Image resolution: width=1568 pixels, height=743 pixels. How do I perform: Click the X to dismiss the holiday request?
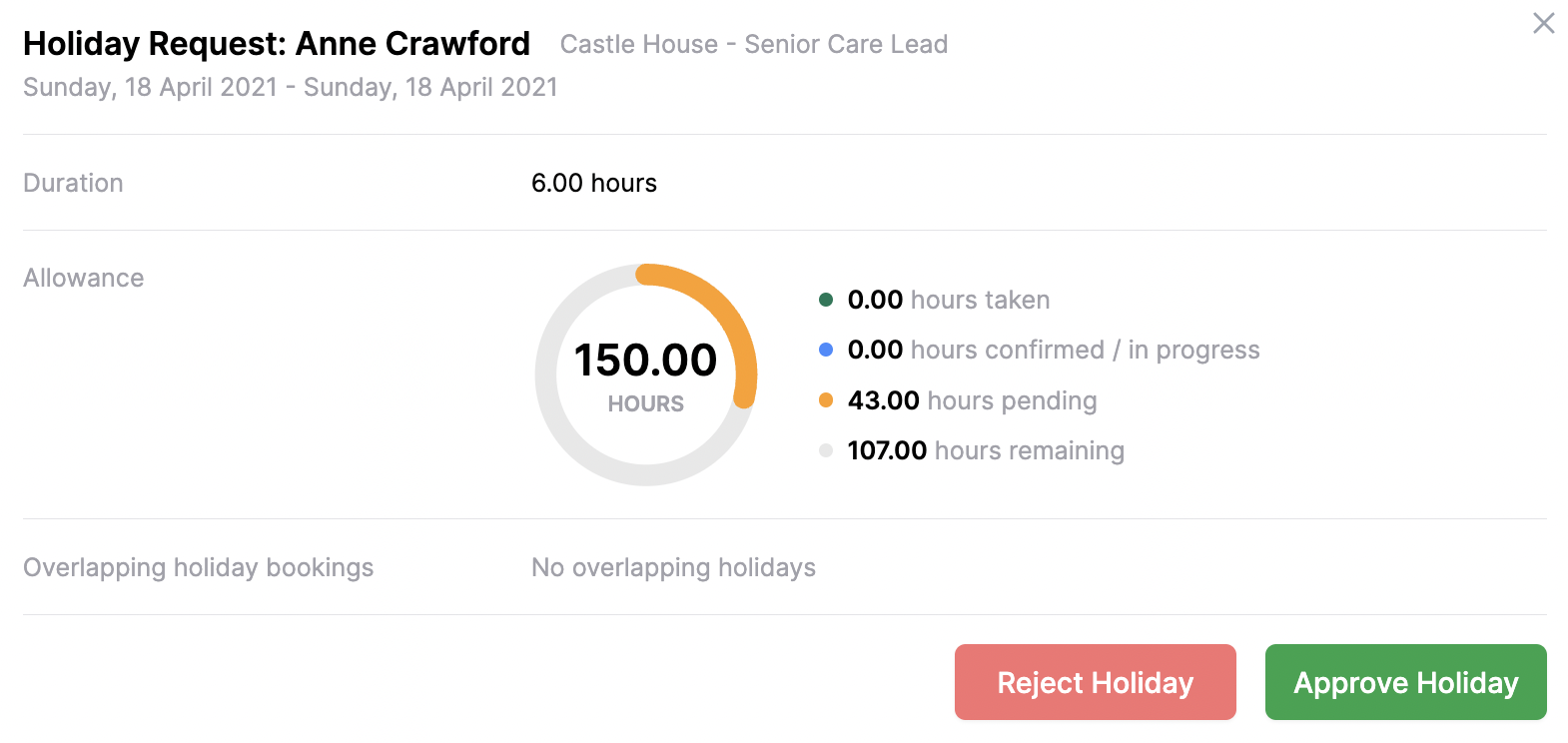1543,23
